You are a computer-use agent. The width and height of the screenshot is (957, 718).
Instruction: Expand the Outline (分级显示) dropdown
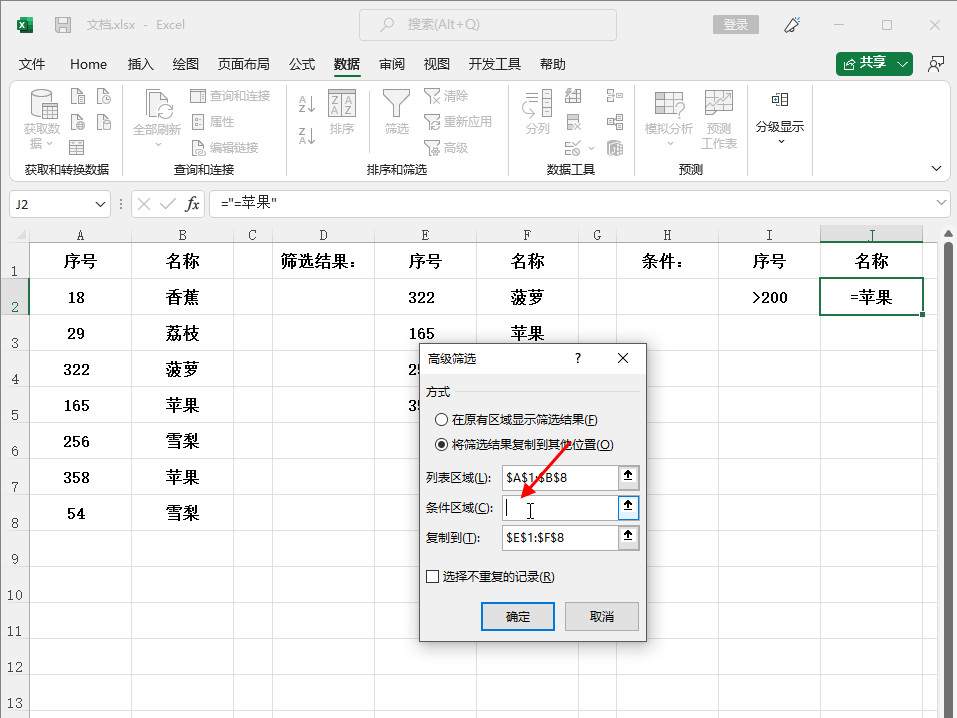click(780, 141)
